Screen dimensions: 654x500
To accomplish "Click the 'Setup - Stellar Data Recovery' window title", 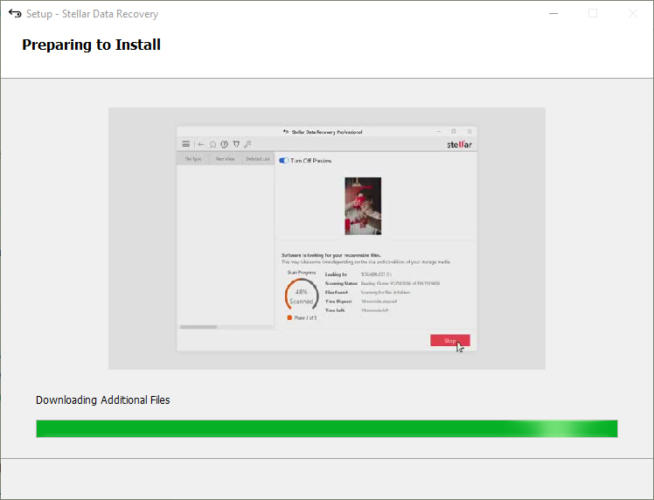I will coord(92,14).
